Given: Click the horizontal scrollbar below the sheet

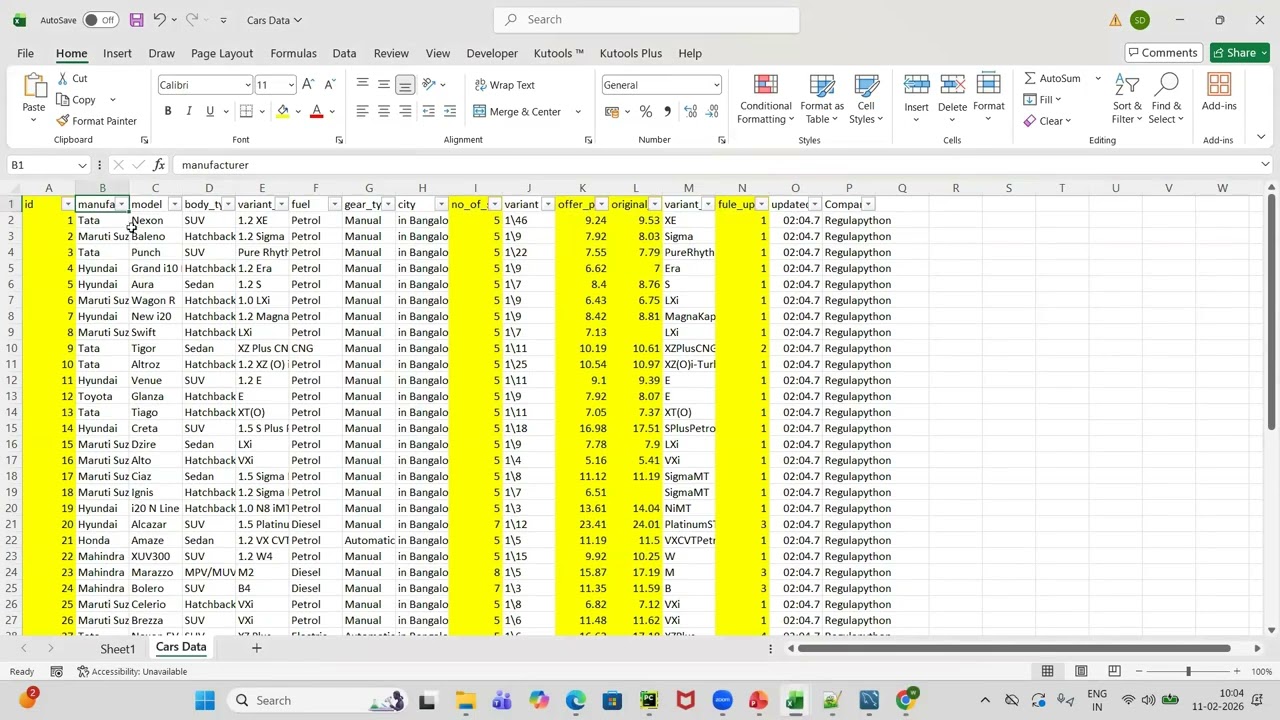Looking at the screenshot, I should coord(1013,648).
